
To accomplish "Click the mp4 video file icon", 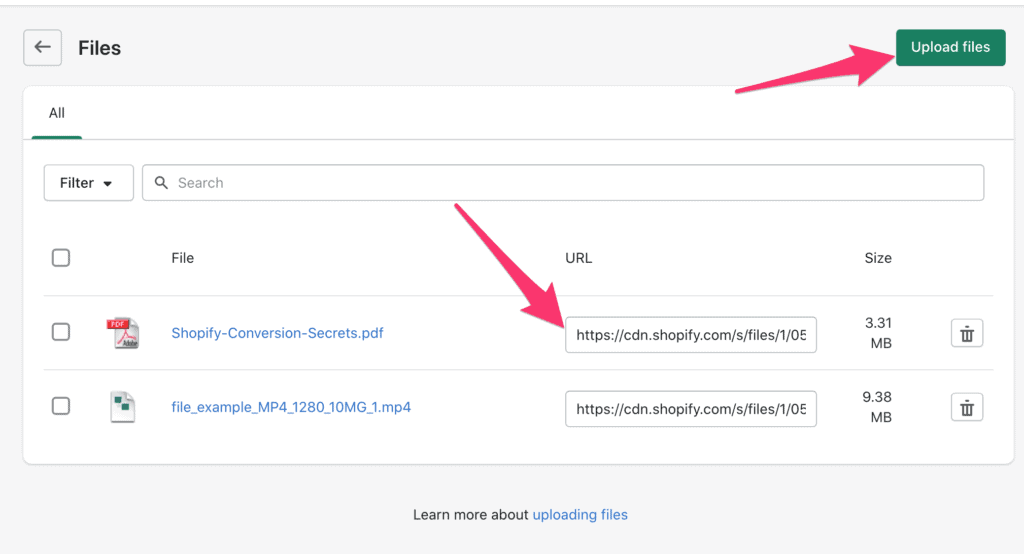I will 123,407.
